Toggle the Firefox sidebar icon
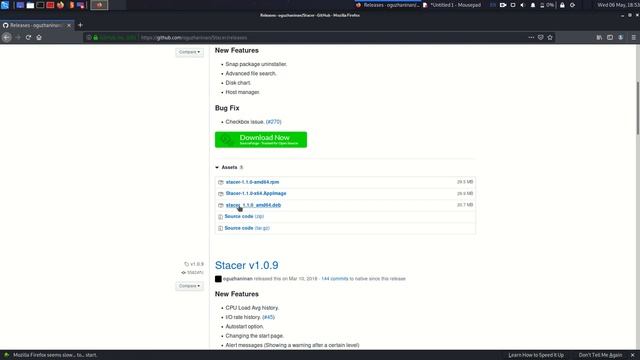Image resolution: width=640 pixels, height=360 pixels. [x=610, y=37]
